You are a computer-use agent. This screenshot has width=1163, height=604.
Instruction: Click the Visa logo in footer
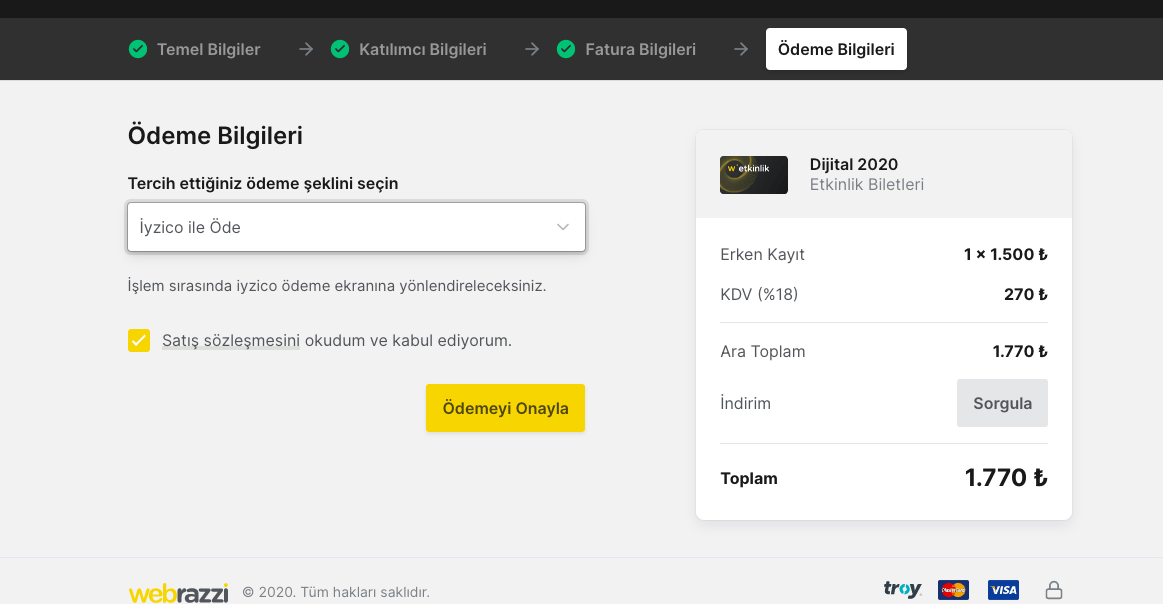pyautogui.click(x=1003, y=590)
